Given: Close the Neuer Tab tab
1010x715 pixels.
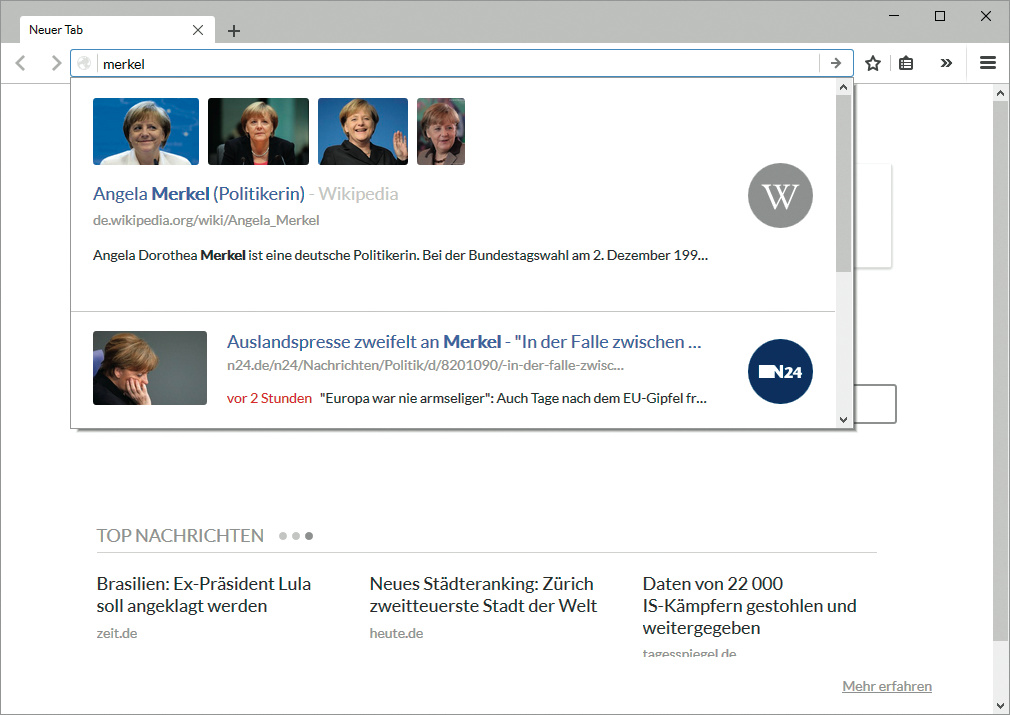Looking at the screenshot, I should tap(198, 30).
